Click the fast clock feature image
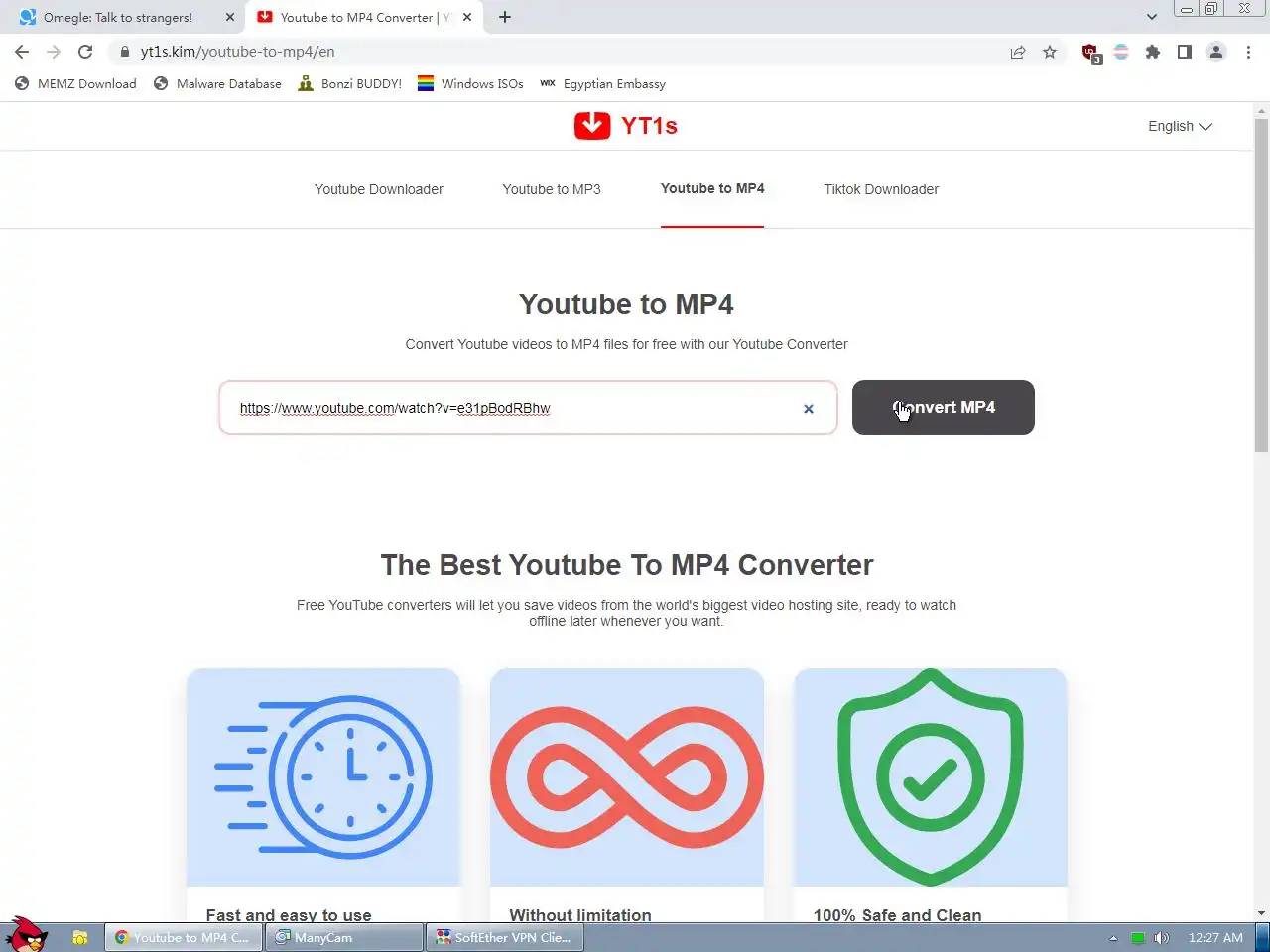The width and height of the screenshot is (1270, 952). coord(323,777)
